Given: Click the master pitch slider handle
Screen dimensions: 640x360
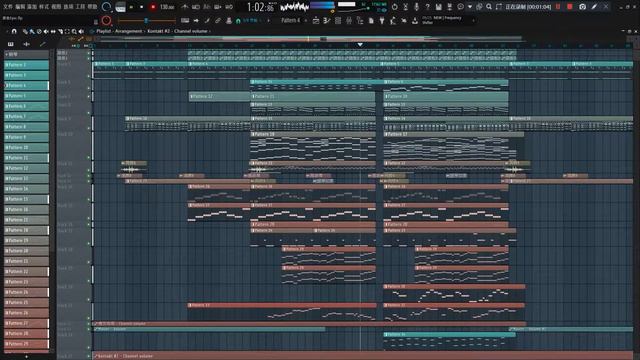Looking at the screenshot, I should (146, 20).
